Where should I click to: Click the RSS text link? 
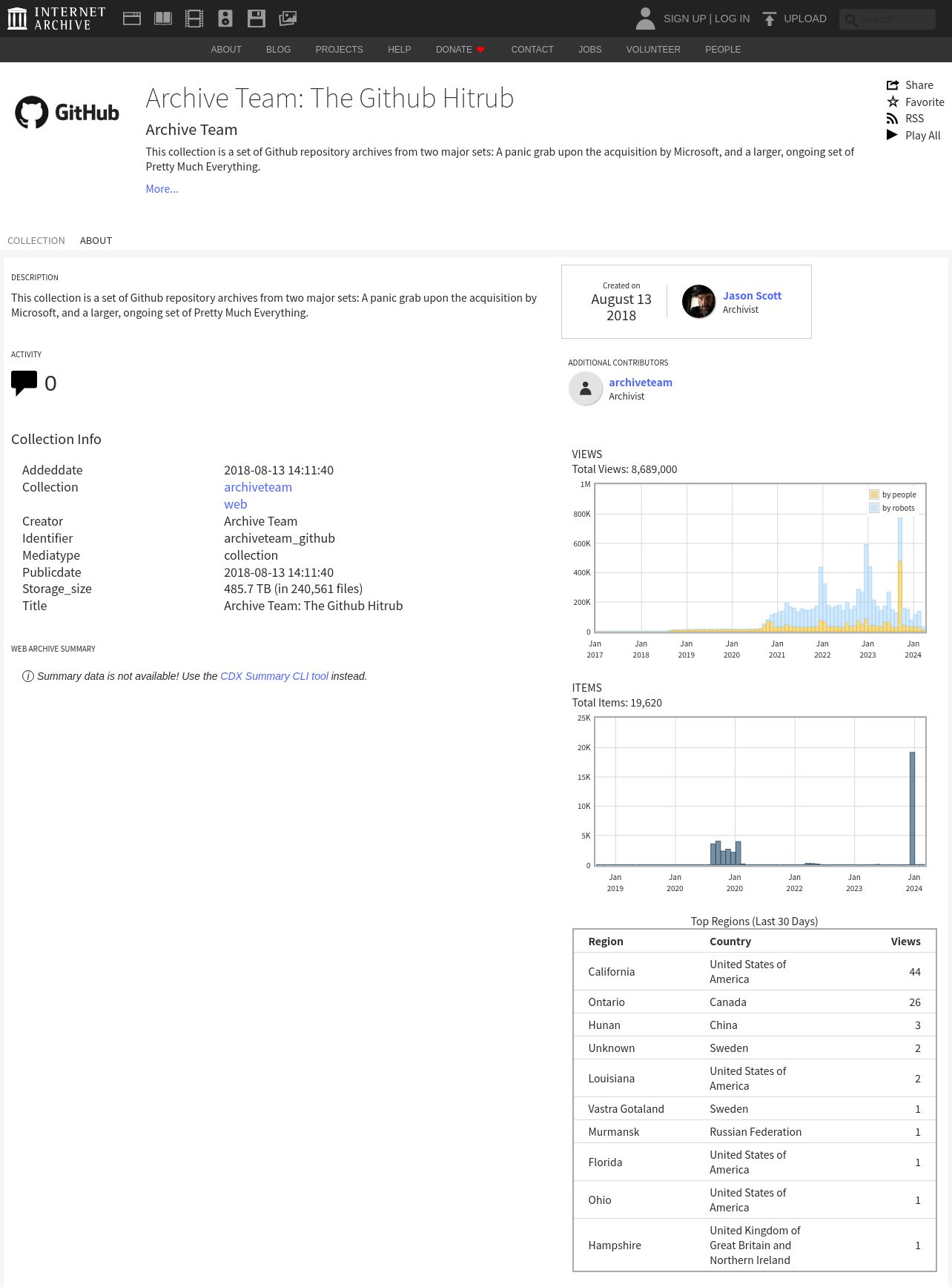[x=915, y=119]
